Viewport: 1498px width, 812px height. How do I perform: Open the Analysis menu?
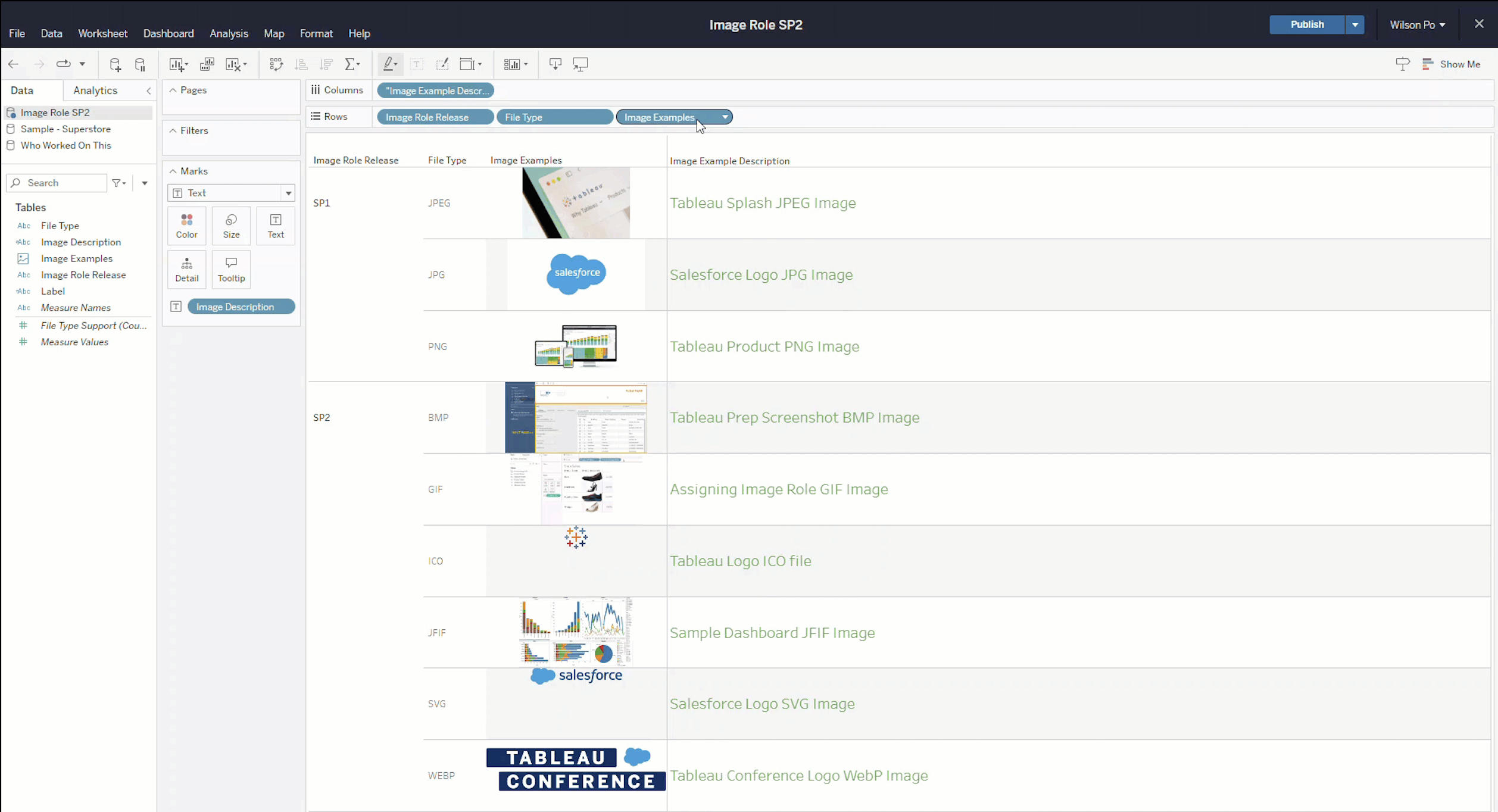click(229, 34)
